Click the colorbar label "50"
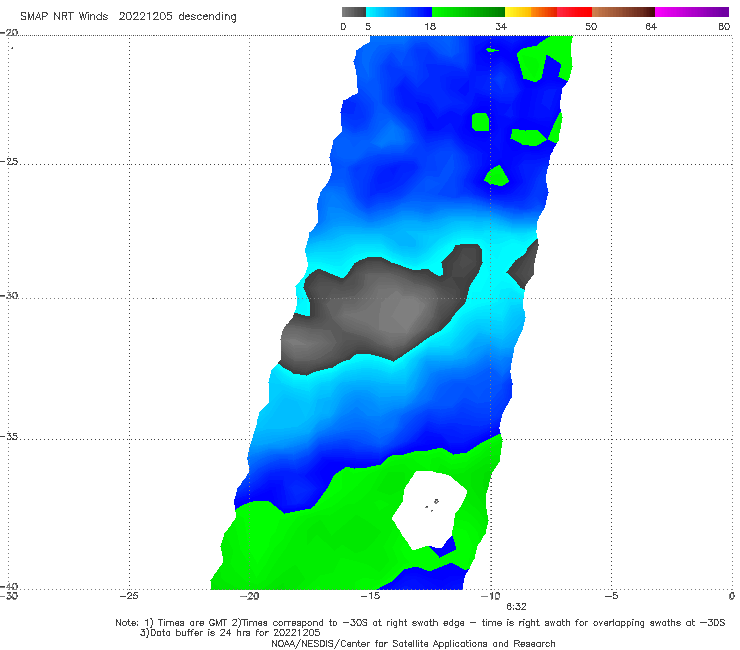 (x=591, y=27)
